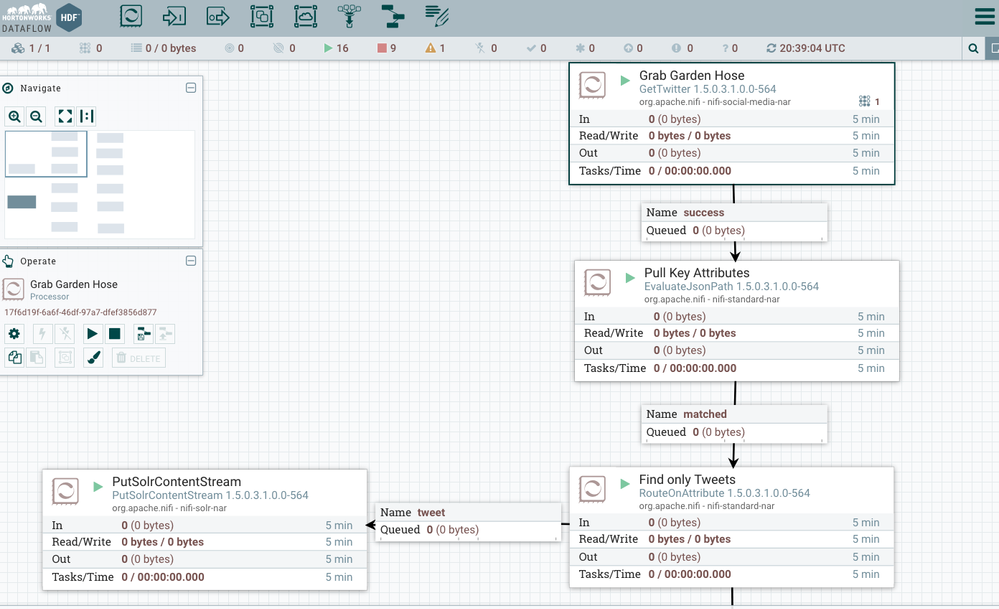Viewport: 999px width, 609px height.
Task: Open configuration gear in Operate panel
Action: pyautogui.click(x=15, y=334)
